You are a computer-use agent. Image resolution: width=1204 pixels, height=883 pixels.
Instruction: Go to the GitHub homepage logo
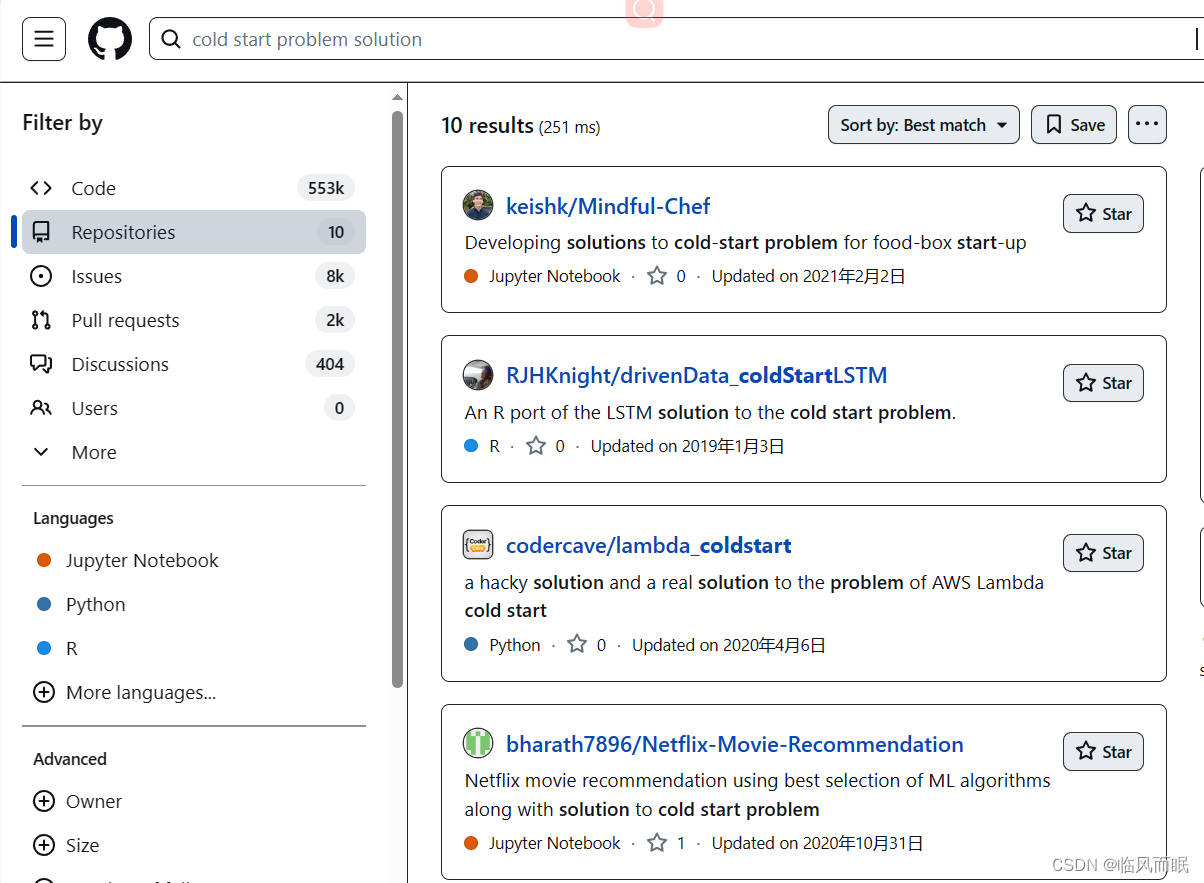click(x=110, y=39)
